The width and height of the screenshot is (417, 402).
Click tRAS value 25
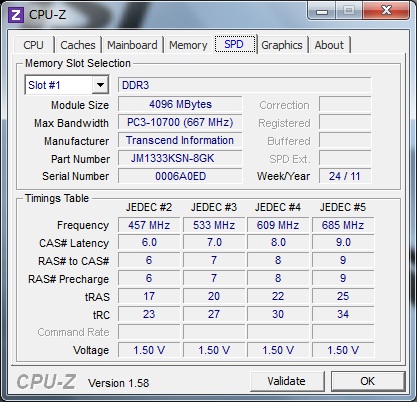pos(343,296)
